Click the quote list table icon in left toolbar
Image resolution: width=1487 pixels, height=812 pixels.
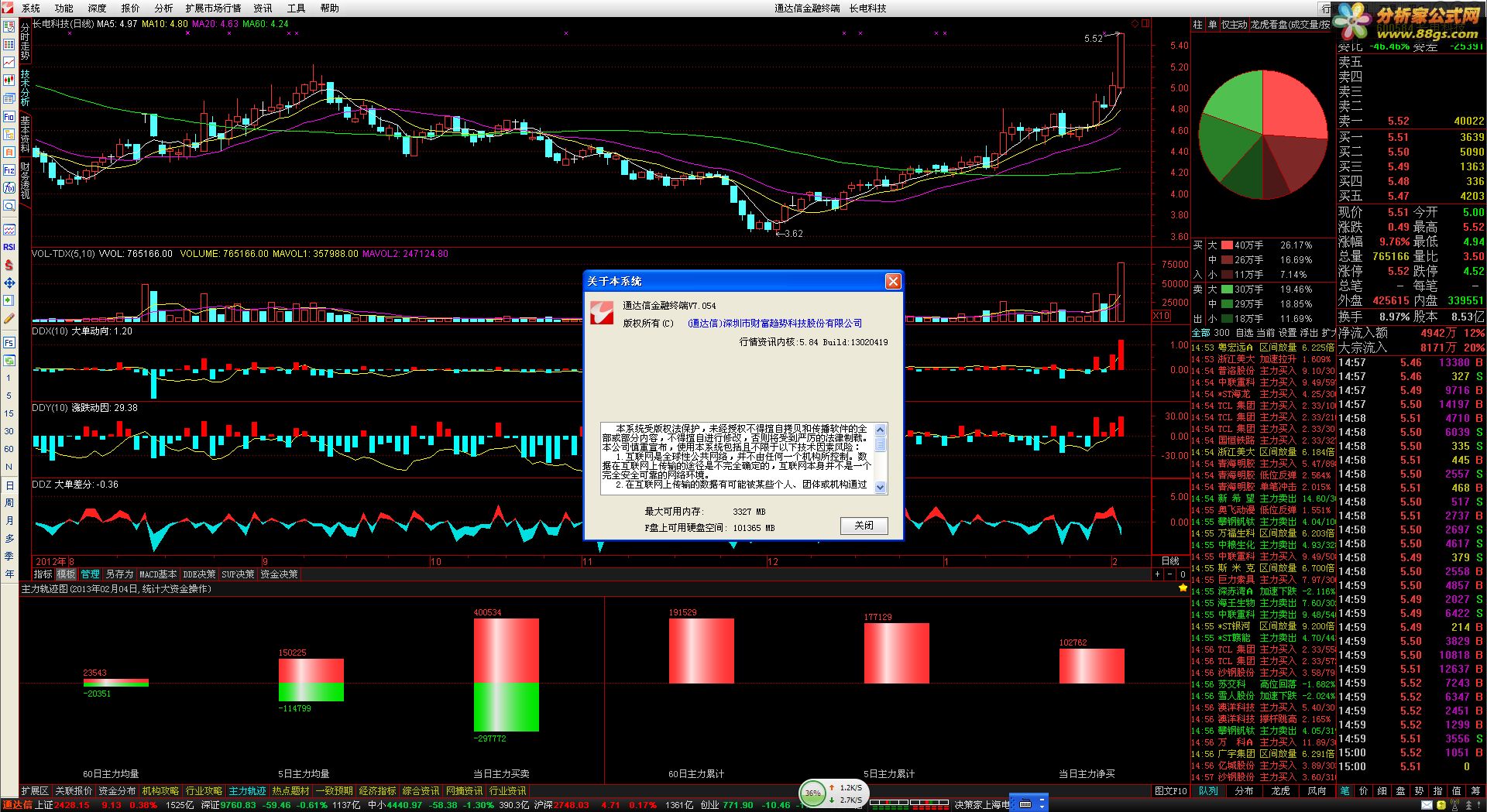click(9, 44)
